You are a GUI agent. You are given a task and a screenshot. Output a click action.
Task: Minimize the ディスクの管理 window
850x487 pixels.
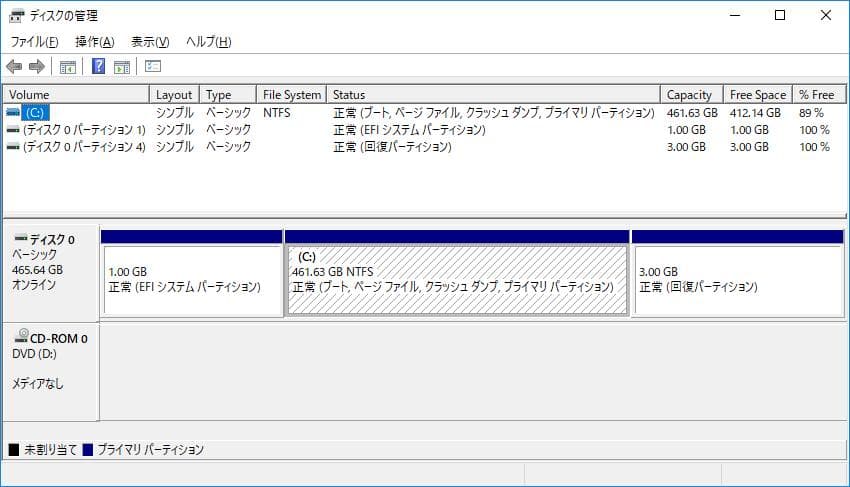coord(735,15)
